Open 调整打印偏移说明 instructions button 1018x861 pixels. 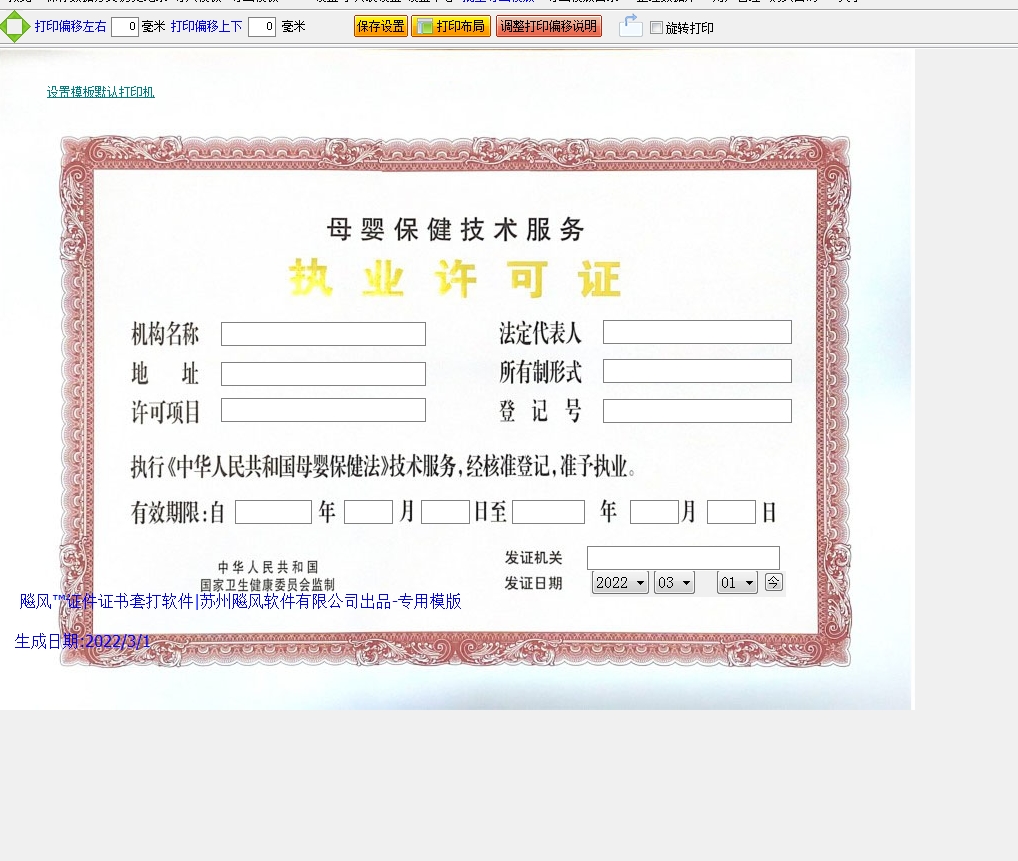548,27
